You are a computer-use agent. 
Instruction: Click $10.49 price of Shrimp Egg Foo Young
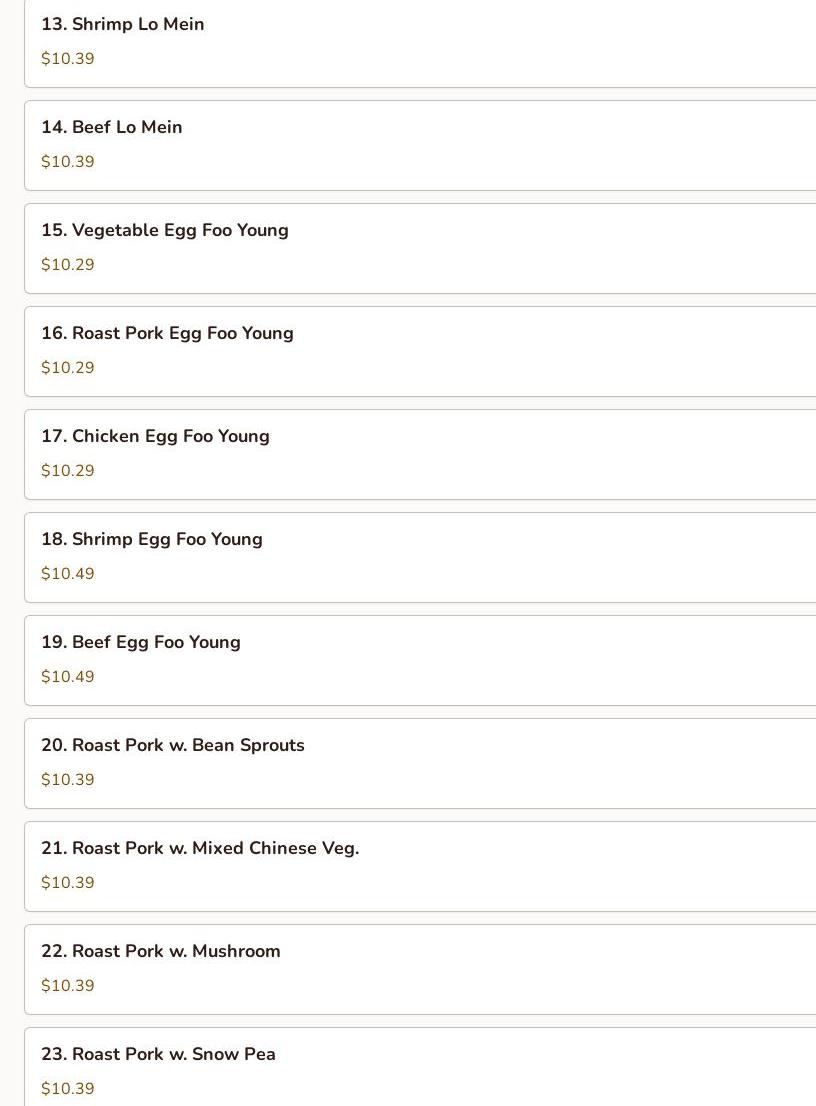pyautogui.click(x=68, y=573)
